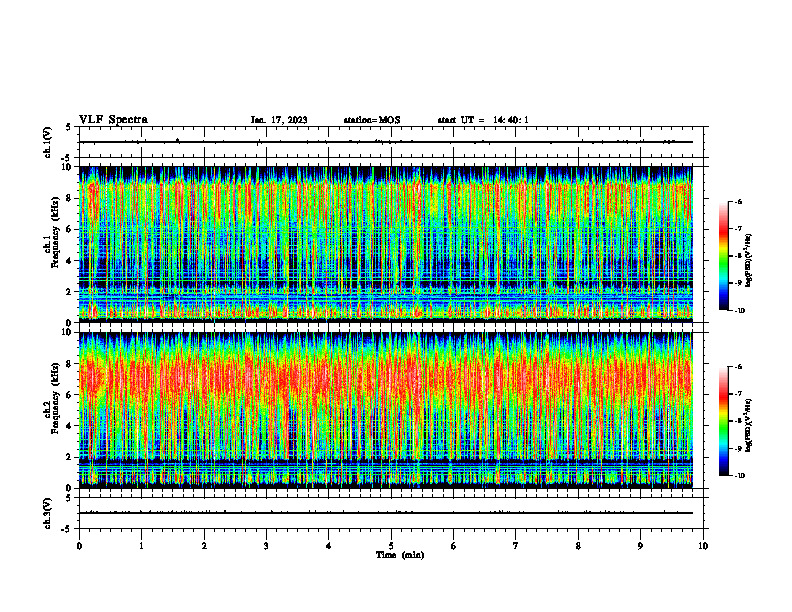
Task: Click time axis tick label "6"
Action: pyautogui.click(x=454, y=546)
